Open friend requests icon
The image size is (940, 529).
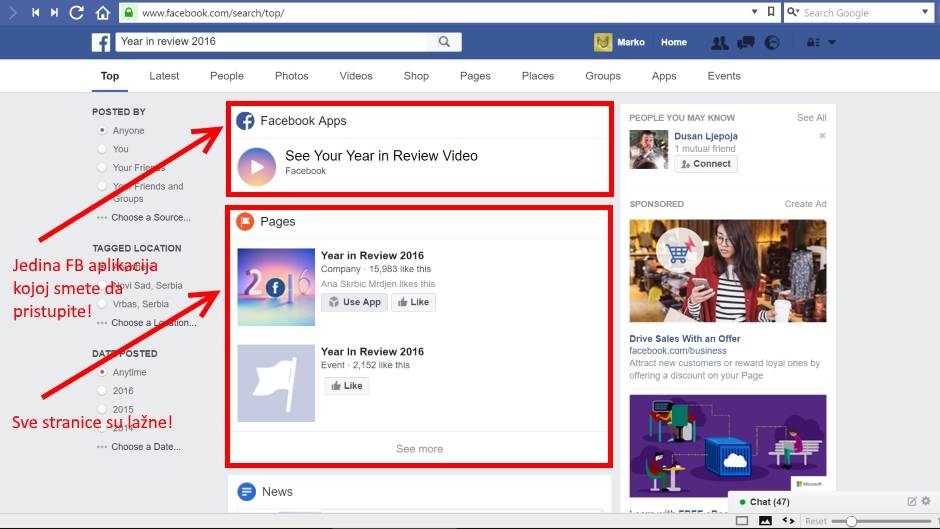[719, 42]
